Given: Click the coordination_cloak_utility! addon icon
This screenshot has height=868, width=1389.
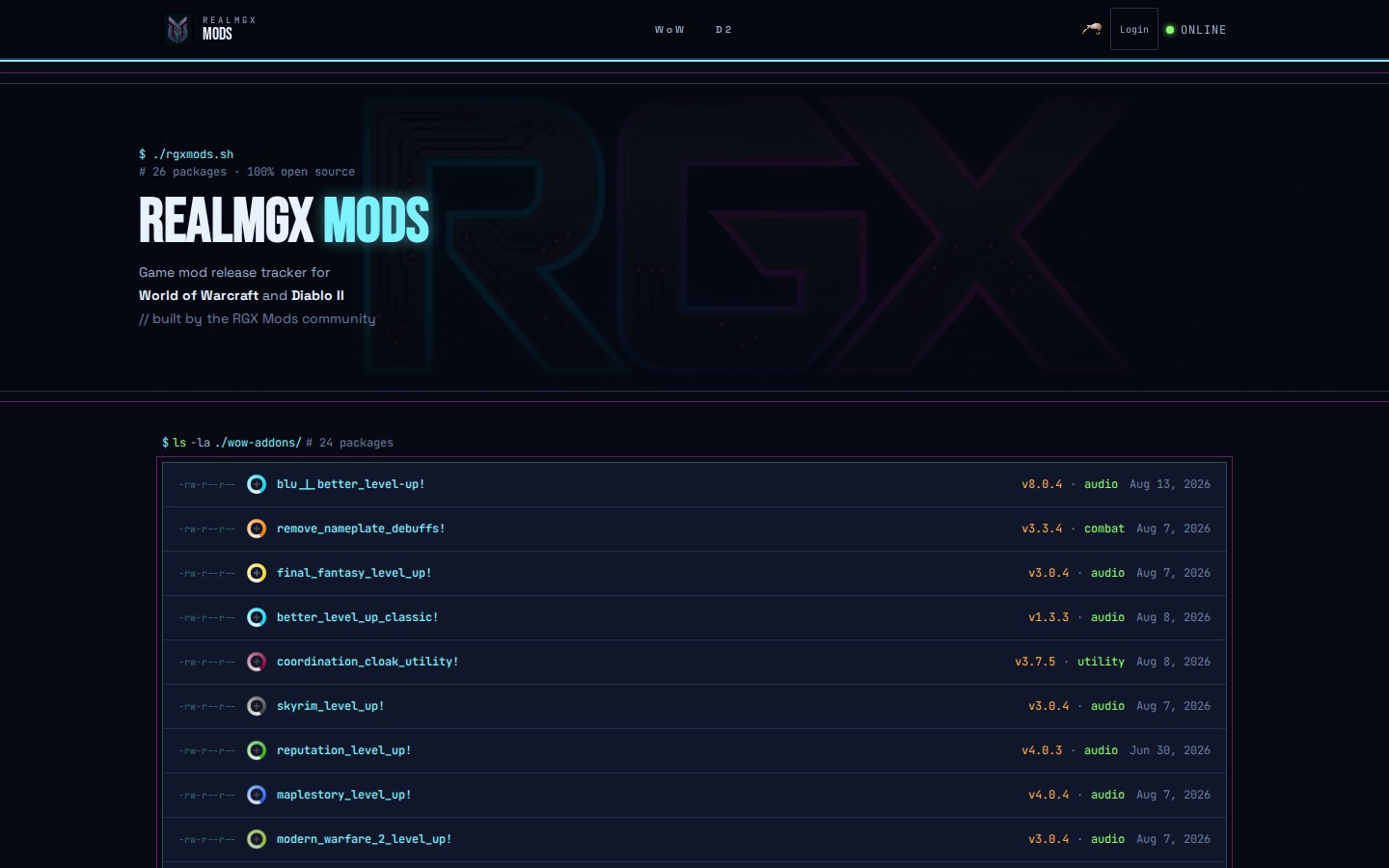Looking at the screenshot, I should pos(257,662).
